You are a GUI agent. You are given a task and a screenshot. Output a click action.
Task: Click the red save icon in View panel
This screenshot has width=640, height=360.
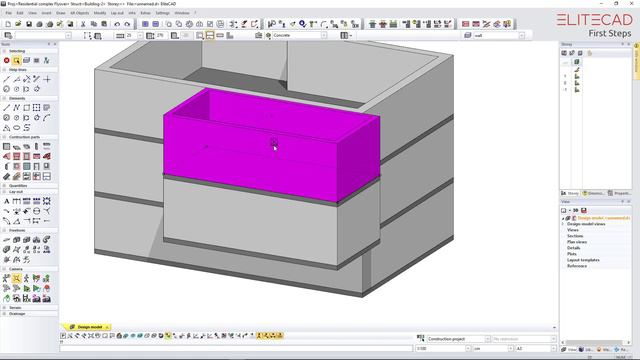[x=584, y=210]
